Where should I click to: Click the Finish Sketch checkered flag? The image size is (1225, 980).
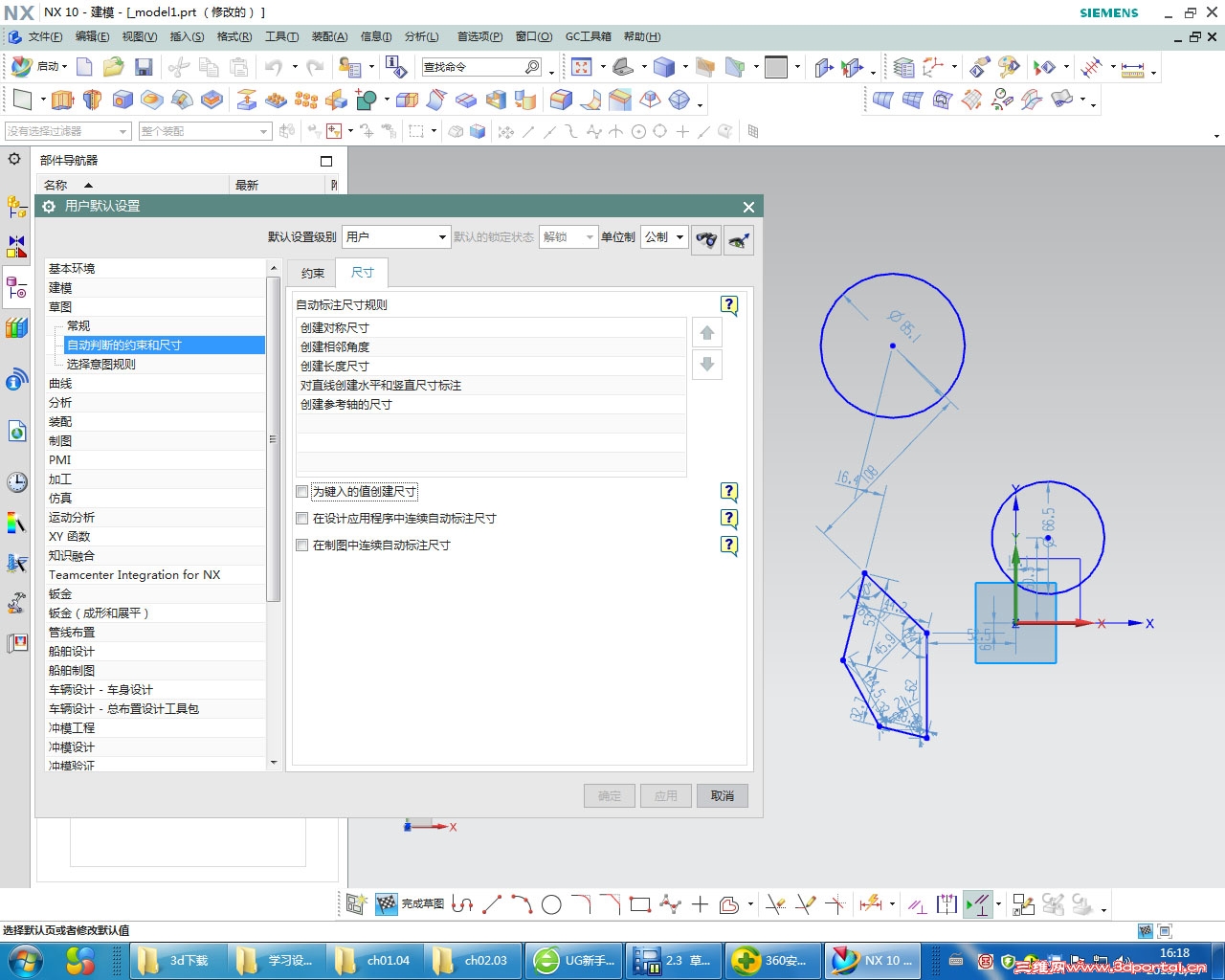[x=386, y=903]
